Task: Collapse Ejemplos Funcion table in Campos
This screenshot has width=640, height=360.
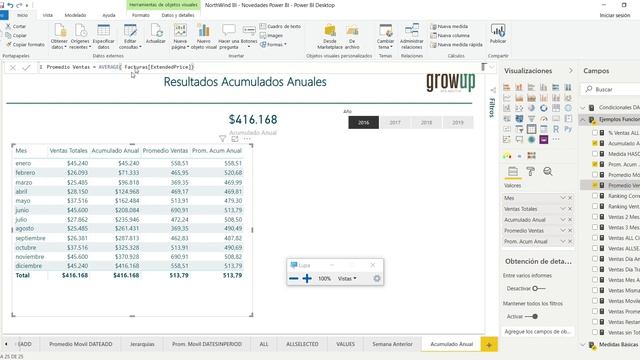Action: click(583, 120)
